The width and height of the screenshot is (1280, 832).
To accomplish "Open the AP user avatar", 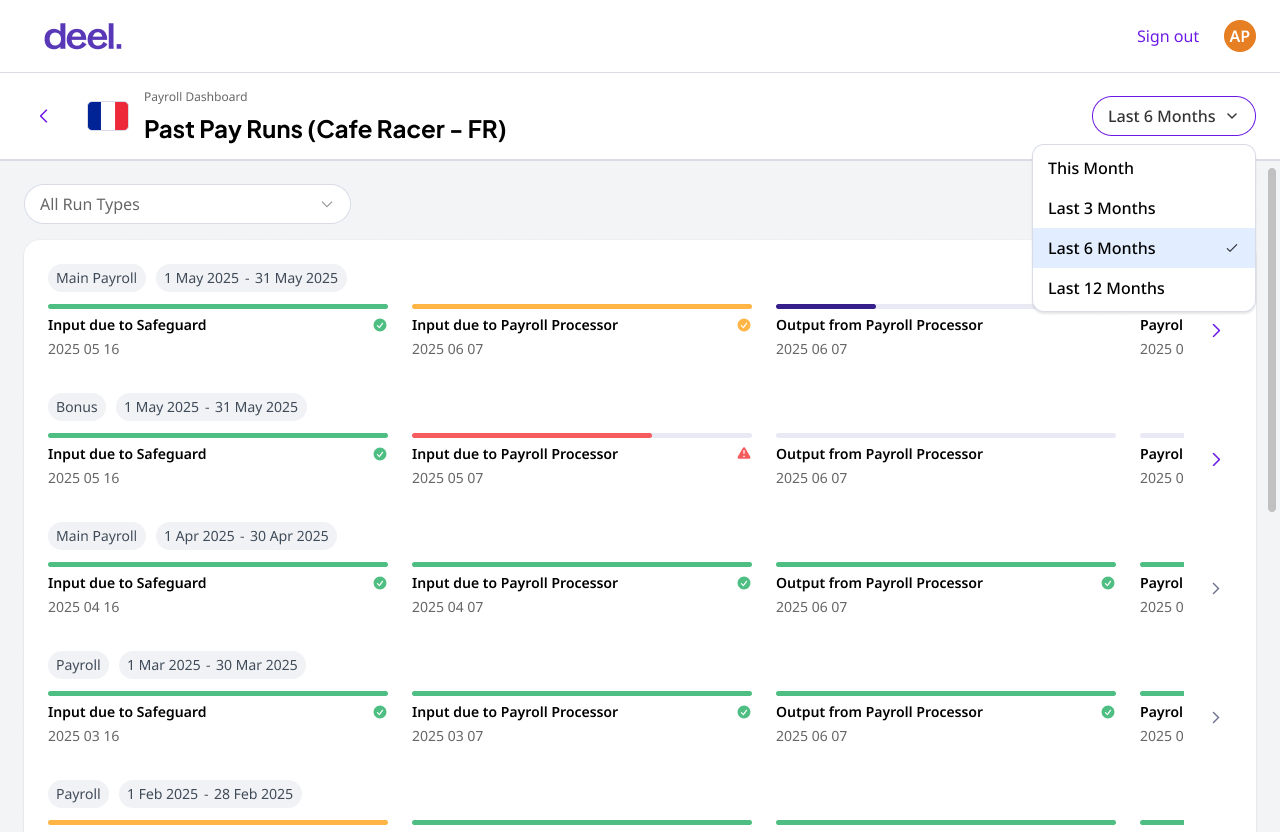I will 1239,36.
